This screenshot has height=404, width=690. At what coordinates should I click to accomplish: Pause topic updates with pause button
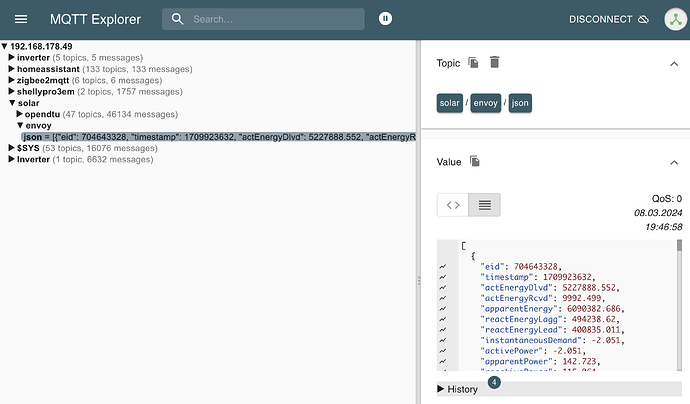(x=385, y=18)
